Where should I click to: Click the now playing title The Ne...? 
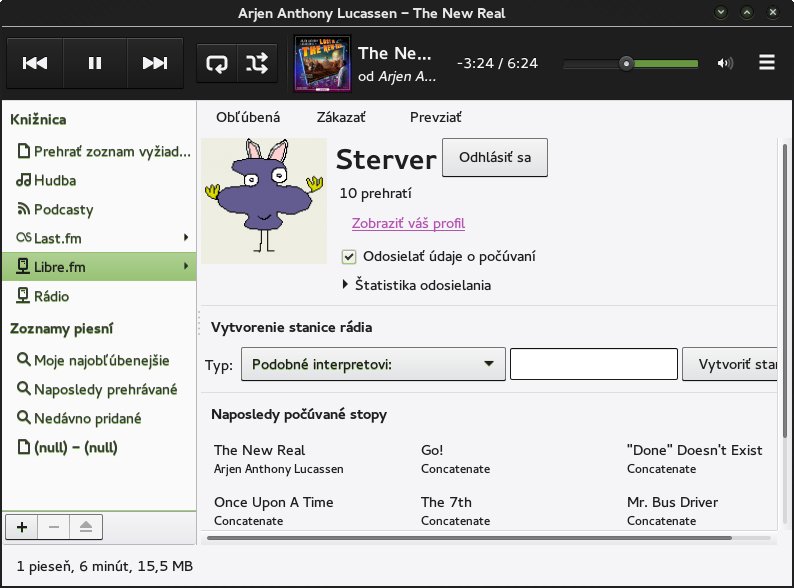click(x=394, y=53)
